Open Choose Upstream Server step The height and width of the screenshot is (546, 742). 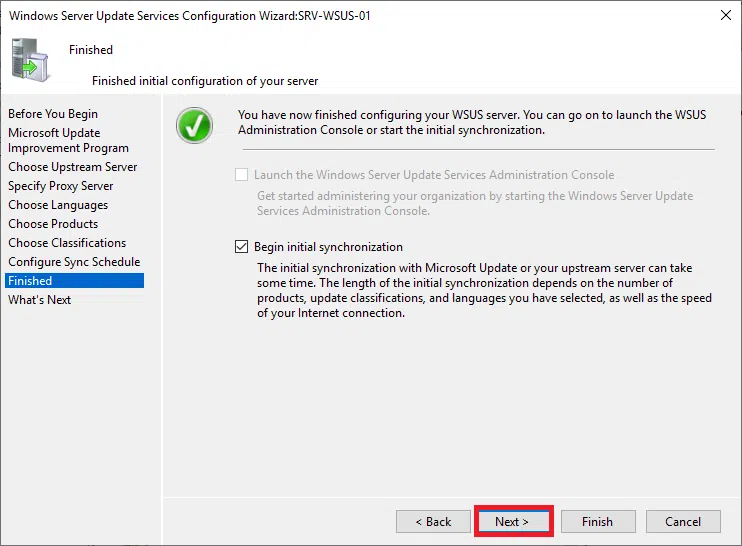(73, 167)
